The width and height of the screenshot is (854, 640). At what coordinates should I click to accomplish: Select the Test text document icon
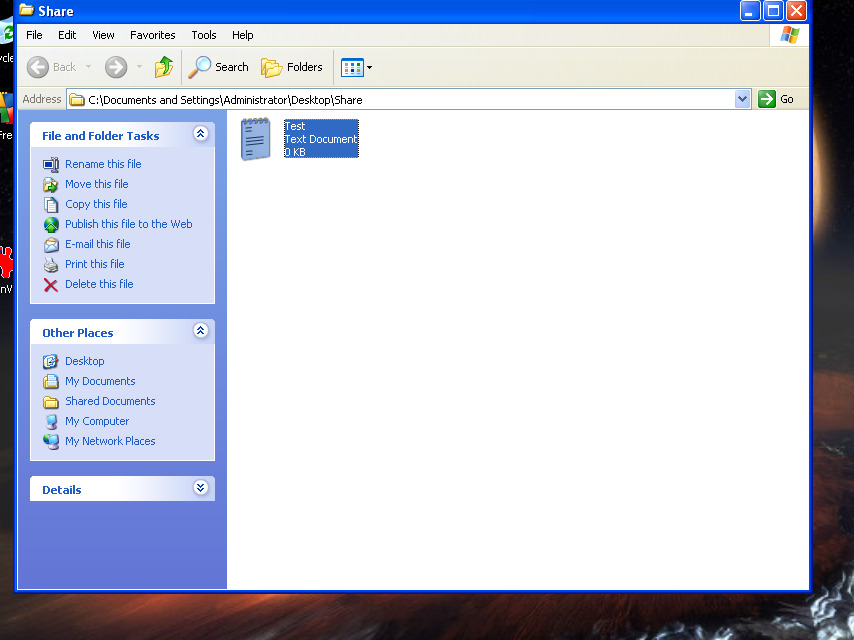coord(255,139)
